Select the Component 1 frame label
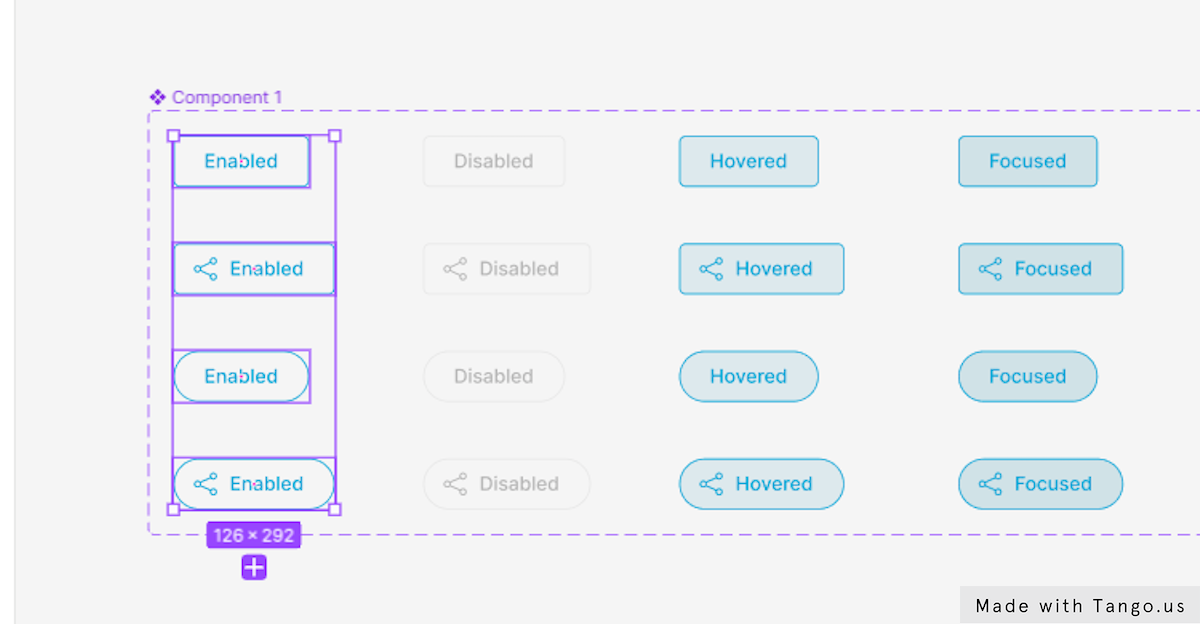The height and width of the screenshot is (624, 1200). tap(226, 97)
